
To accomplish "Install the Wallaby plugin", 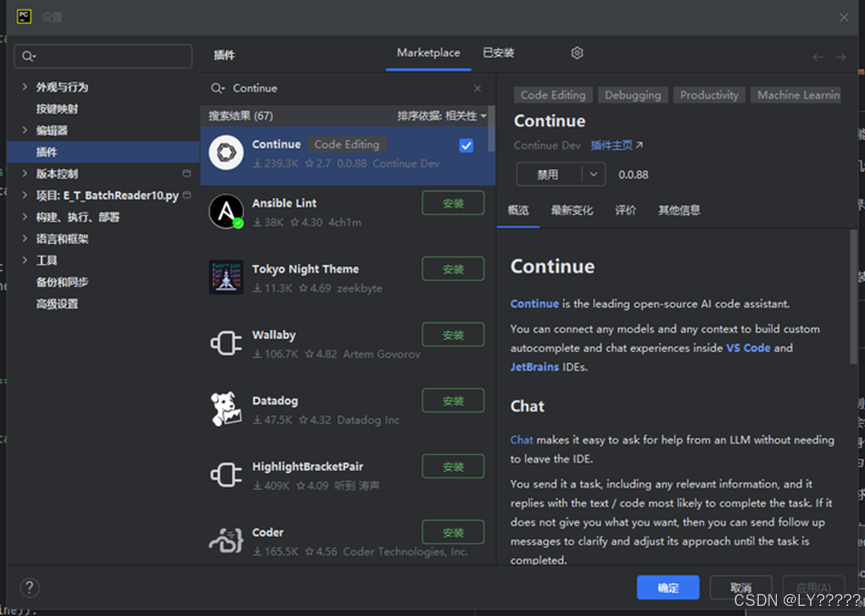I will 453,335.
